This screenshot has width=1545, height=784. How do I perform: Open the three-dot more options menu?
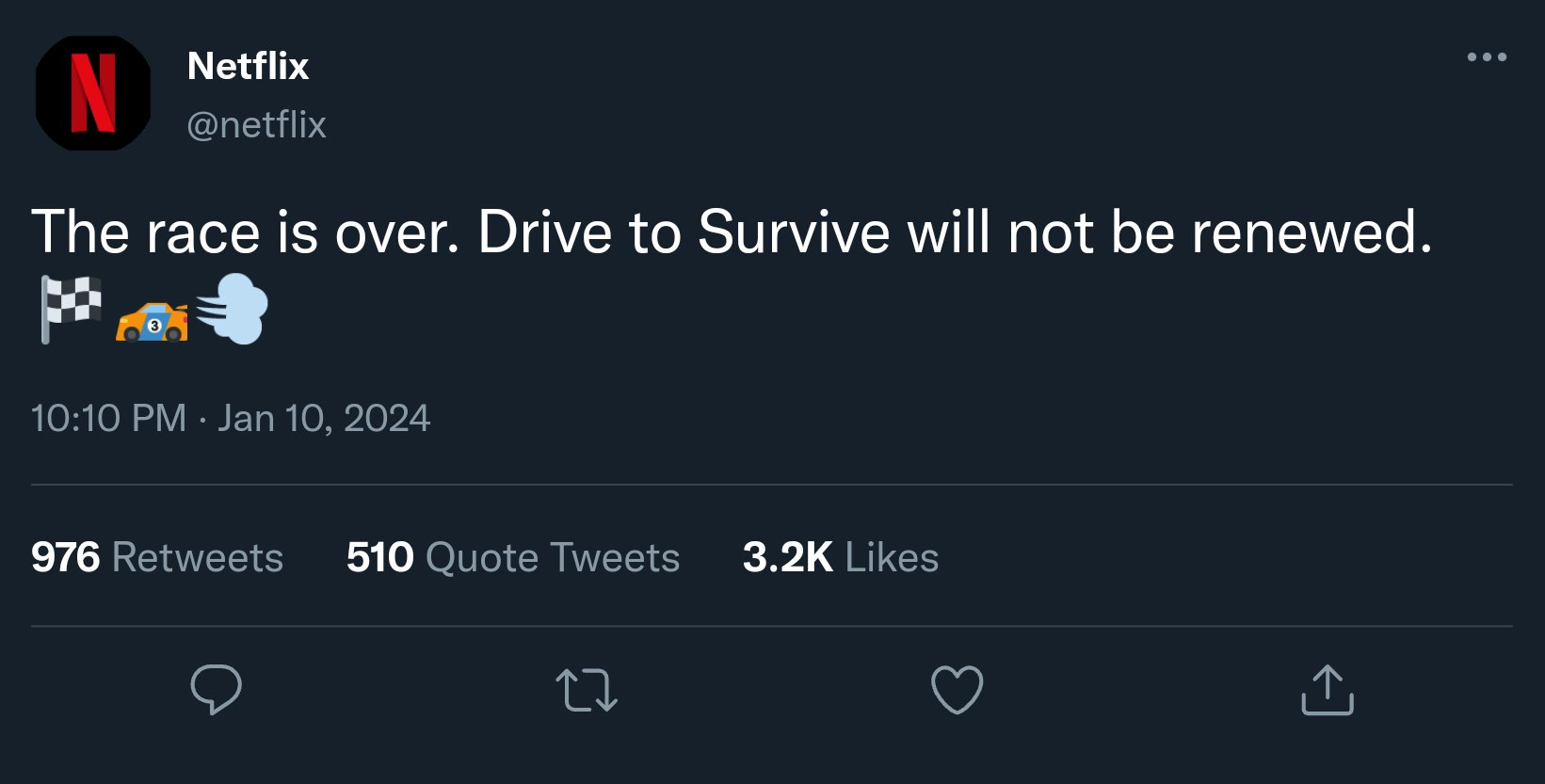1487,57
